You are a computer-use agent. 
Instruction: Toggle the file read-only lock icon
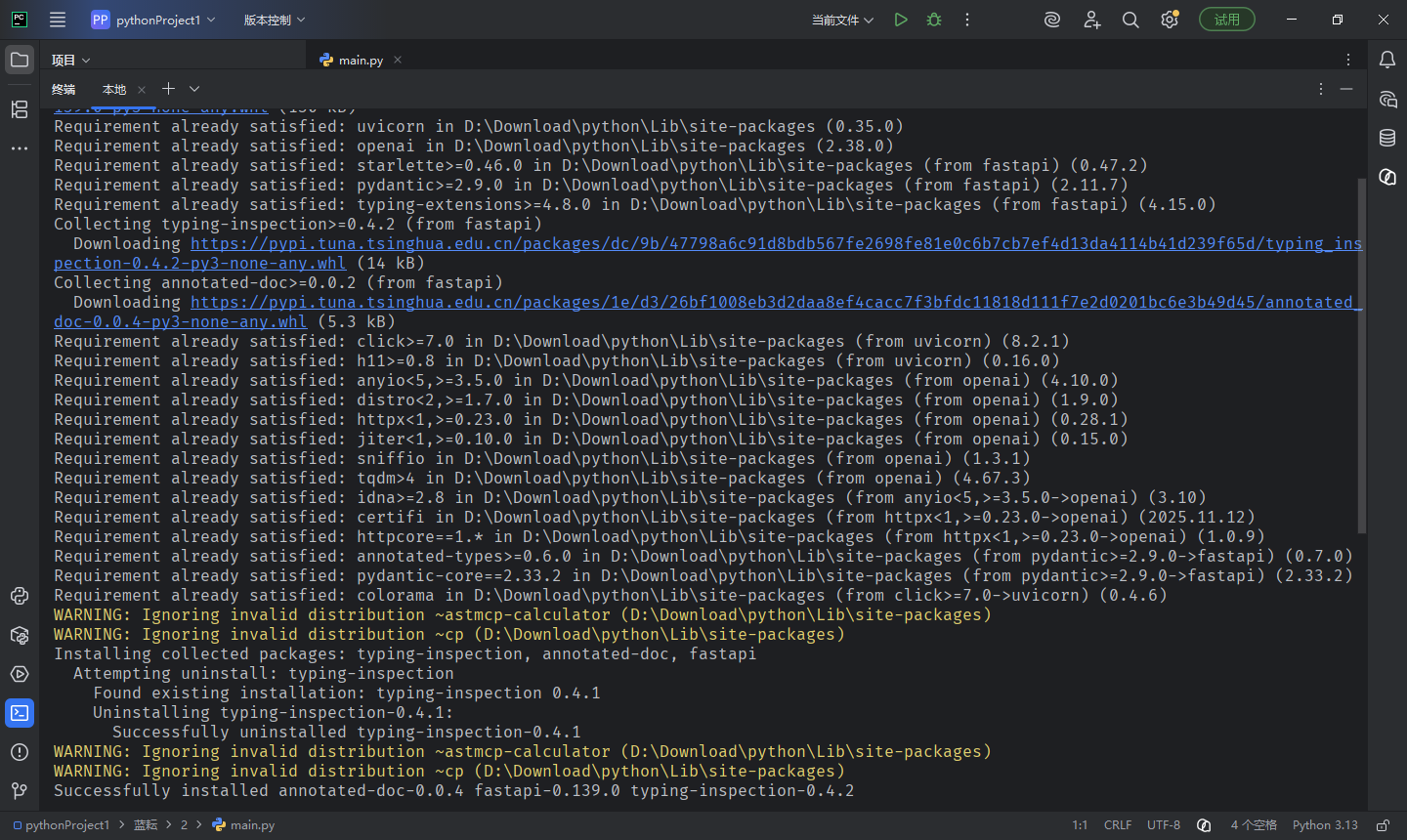pyautogui.click(x=1383, y=825)
